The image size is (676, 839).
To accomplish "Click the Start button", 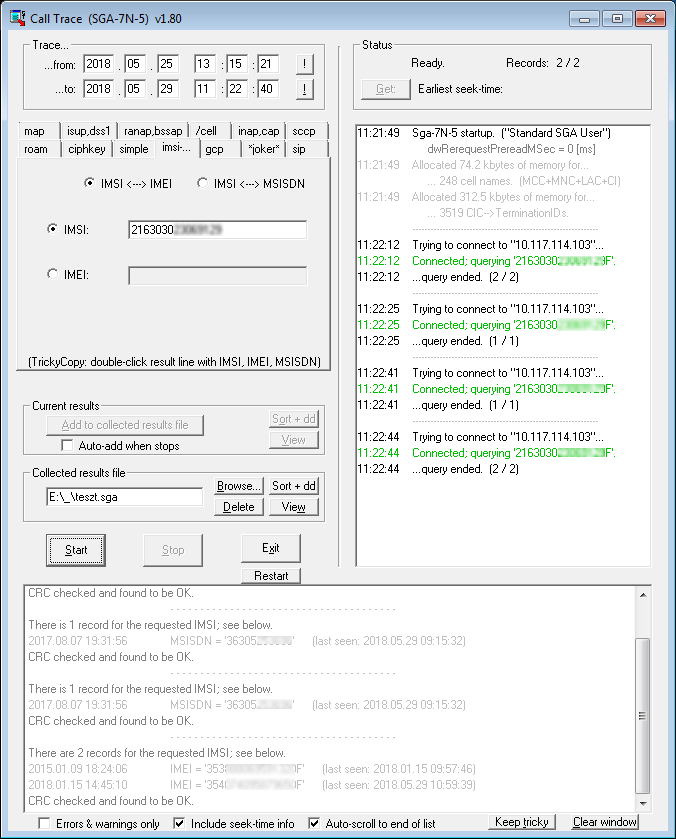I will [76, 550].
